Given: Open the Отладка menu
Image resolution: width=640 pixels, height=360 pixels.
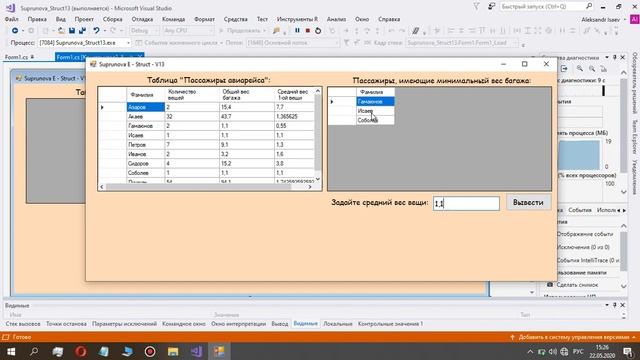Looking at the screenshot, I should click(142, 19).
